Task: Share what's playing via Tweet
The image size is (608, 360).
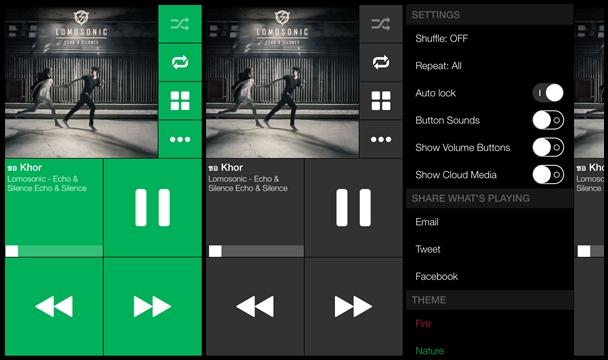Action: pyautogui.click(x=489, y=249)
